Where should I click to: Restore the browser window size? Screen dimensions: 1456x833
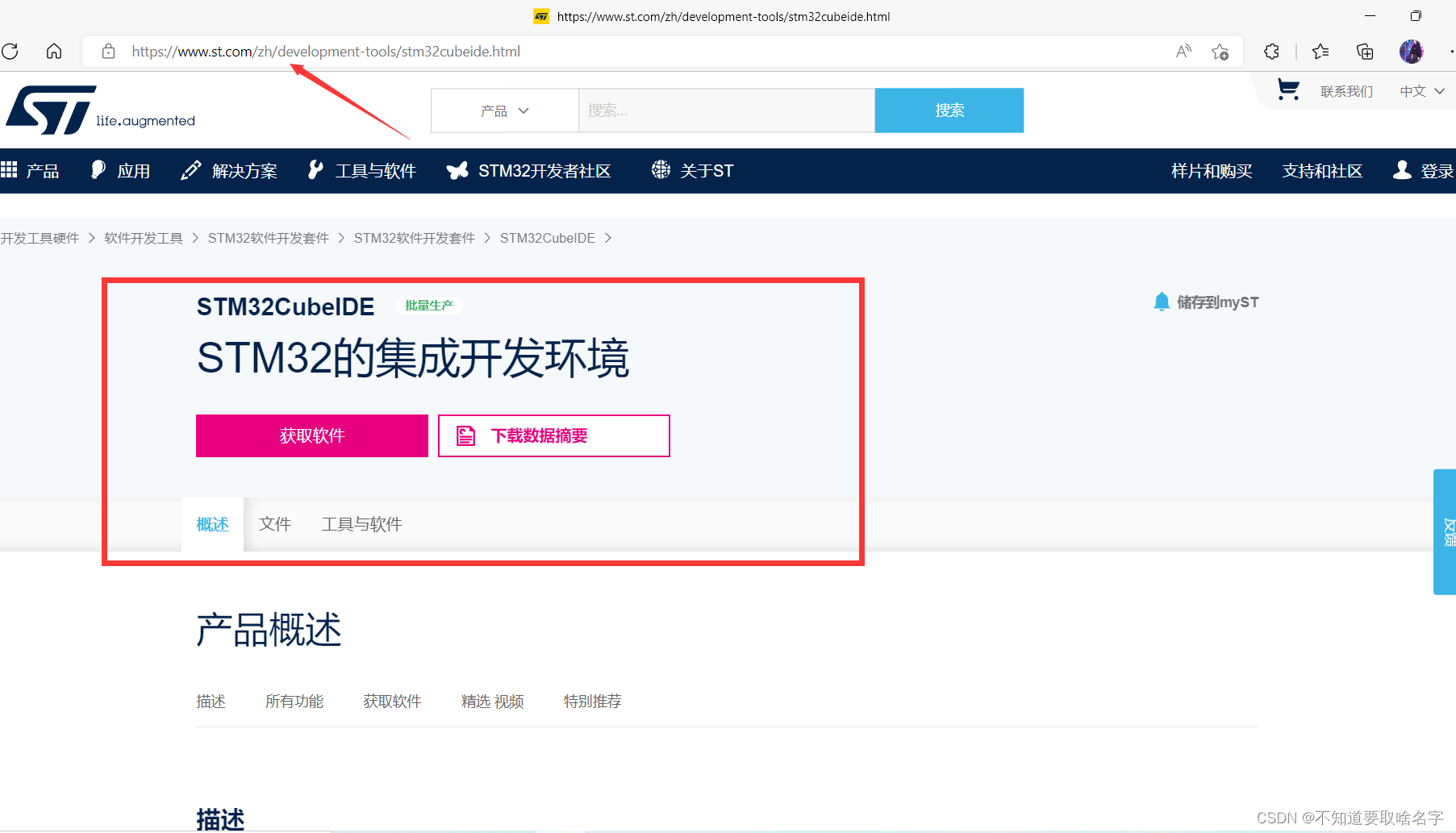1416,16
